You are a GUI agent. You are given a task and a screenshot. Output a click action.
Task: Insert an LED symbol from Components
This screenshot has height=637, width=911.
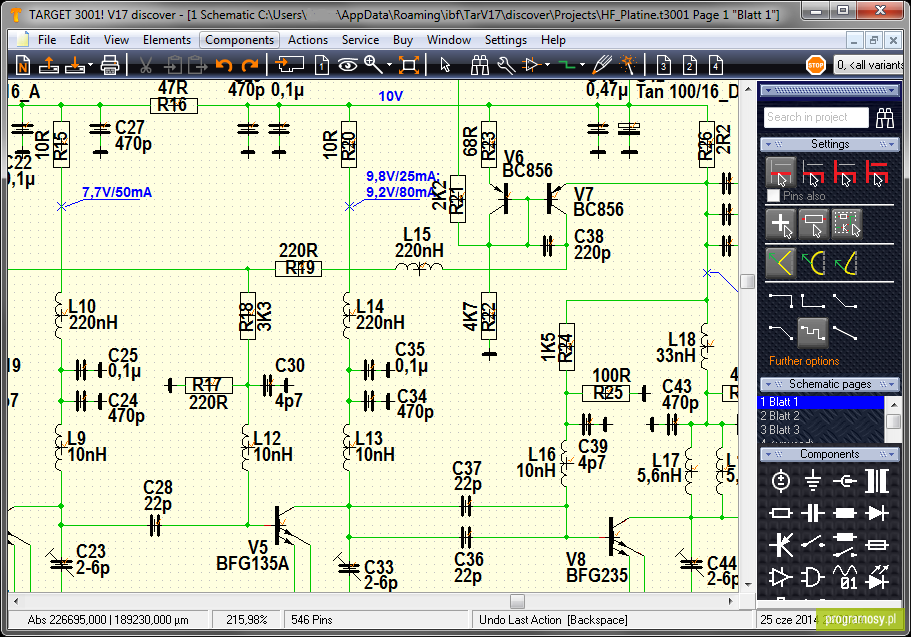click(877, 577)
